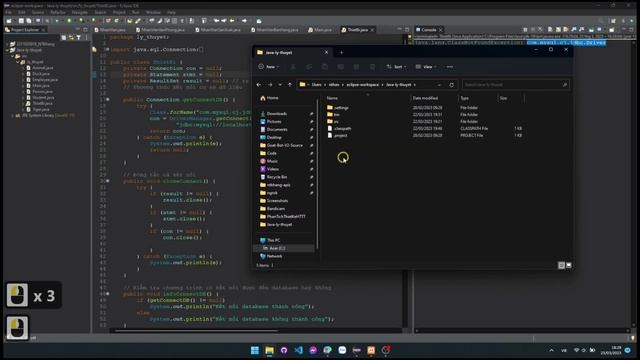Screen dimensions: 640x360
Task: Select the bin folder in file list
Action: coord(333,115)
